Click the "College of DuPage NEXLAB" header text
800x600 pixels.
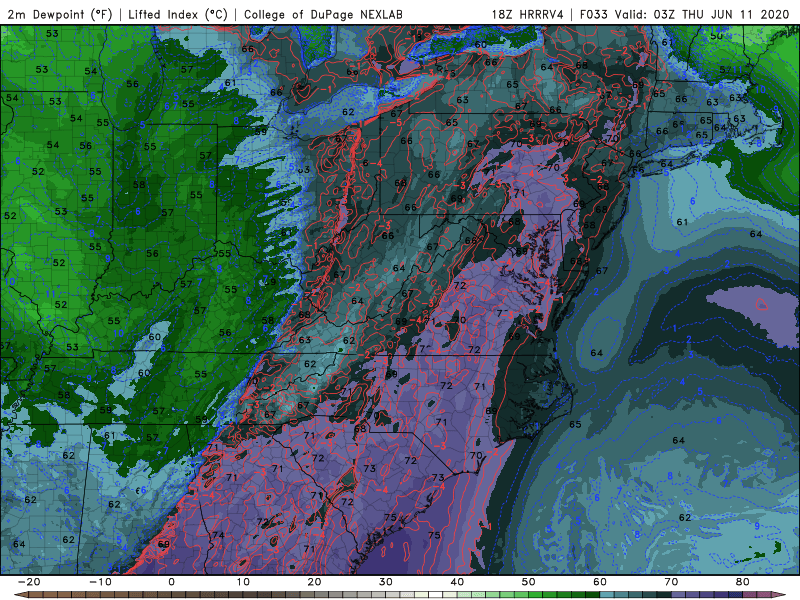323,14
